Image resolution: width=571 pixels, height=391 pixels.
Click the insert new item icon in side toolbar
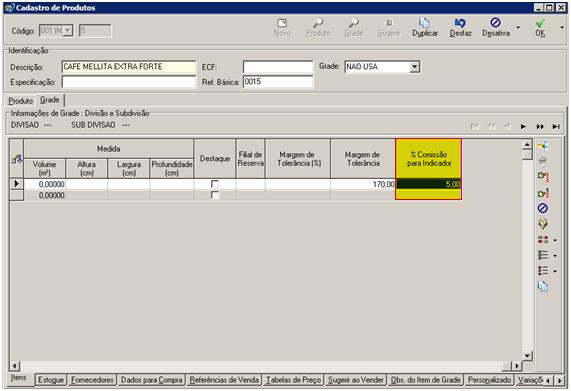coord(543,146)
